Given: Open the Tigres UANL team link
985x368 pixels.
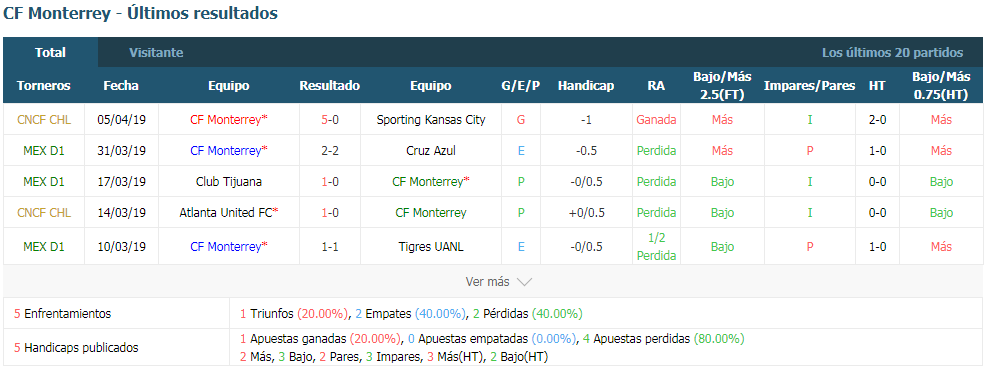Looking at the screenshot, I should (431, 247).
